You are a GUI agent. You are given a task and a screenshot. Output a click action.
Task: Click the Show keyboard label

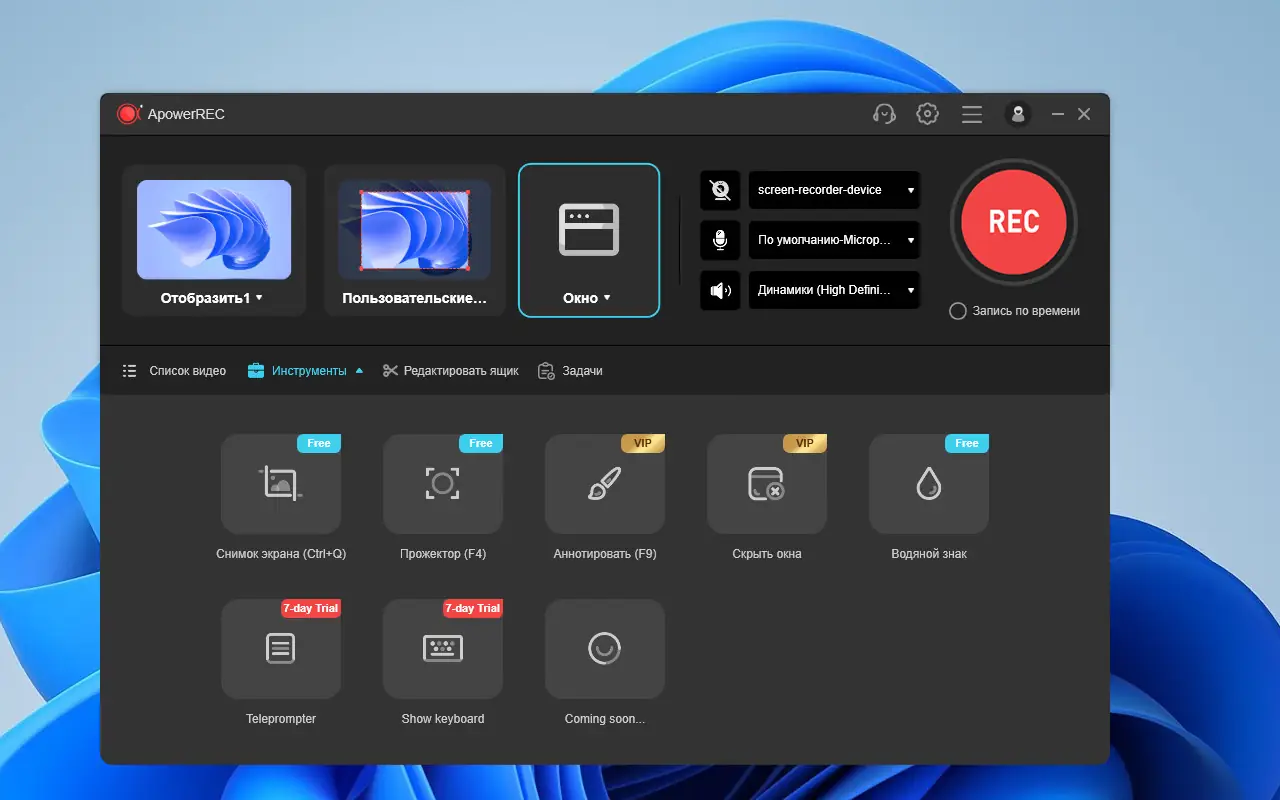(443, 719)
